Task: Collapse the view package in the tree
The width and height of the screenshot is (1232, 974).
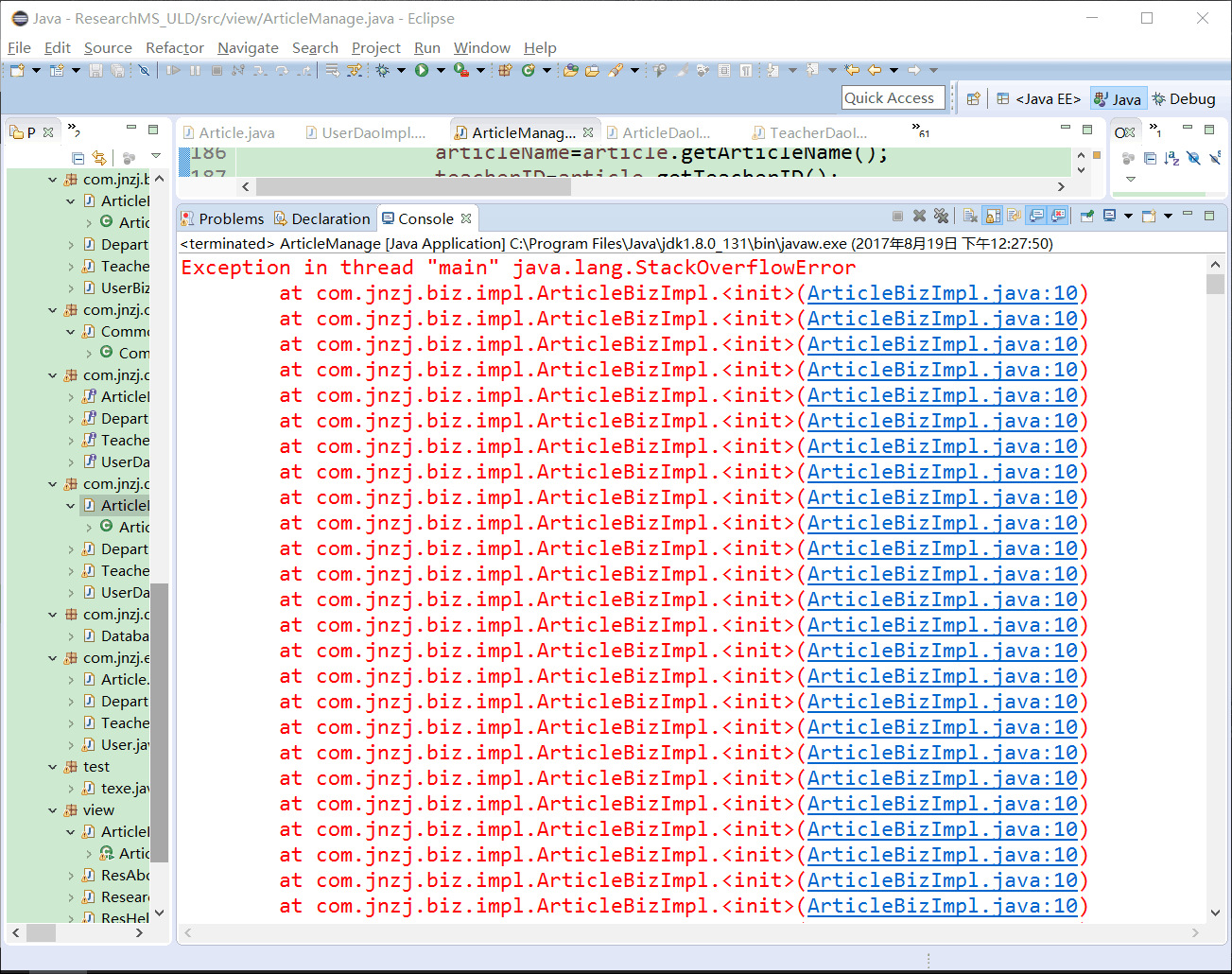Action: [52, 810]
